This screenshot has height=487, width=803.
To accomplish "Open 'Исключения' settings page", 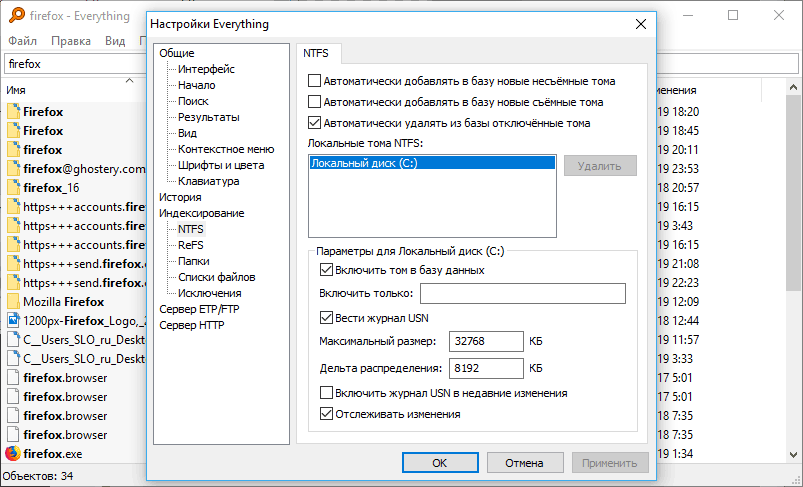I will click(x=209, y=293).
